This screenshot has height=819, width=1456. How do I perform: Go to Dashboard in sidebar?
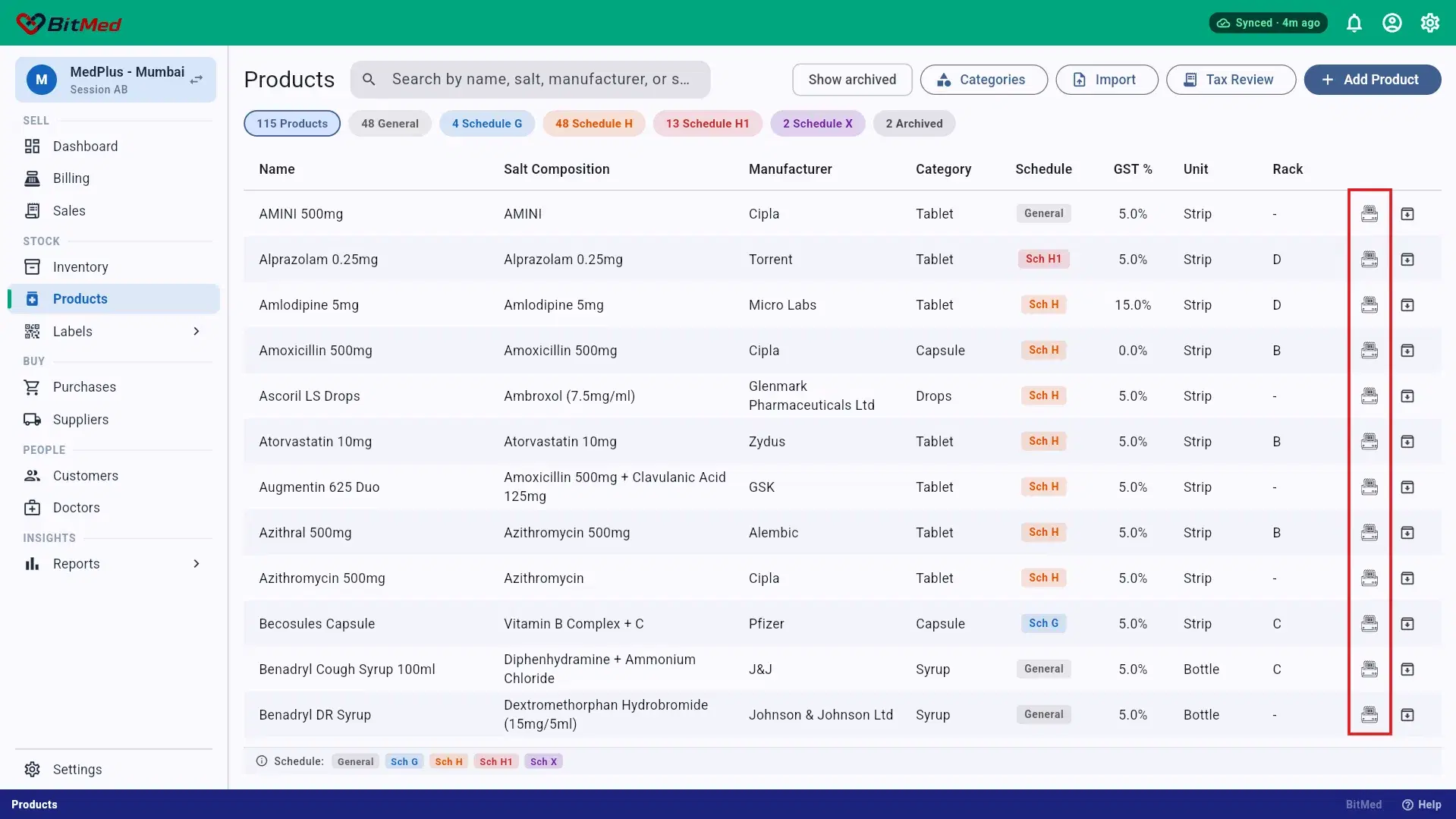pyautogui.click(x=114, y=146)
